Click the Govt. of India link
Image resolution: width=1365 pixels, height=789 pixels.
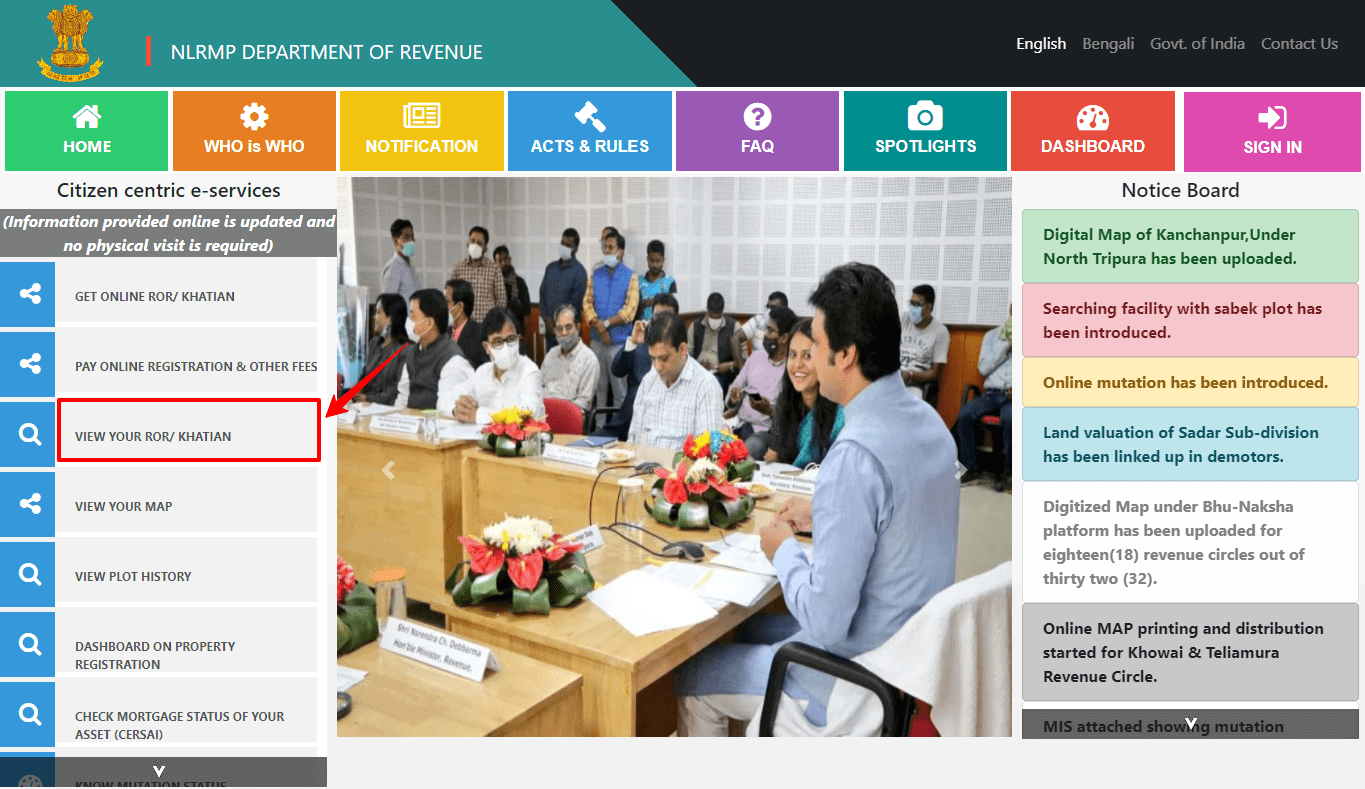click(1197, 43)
